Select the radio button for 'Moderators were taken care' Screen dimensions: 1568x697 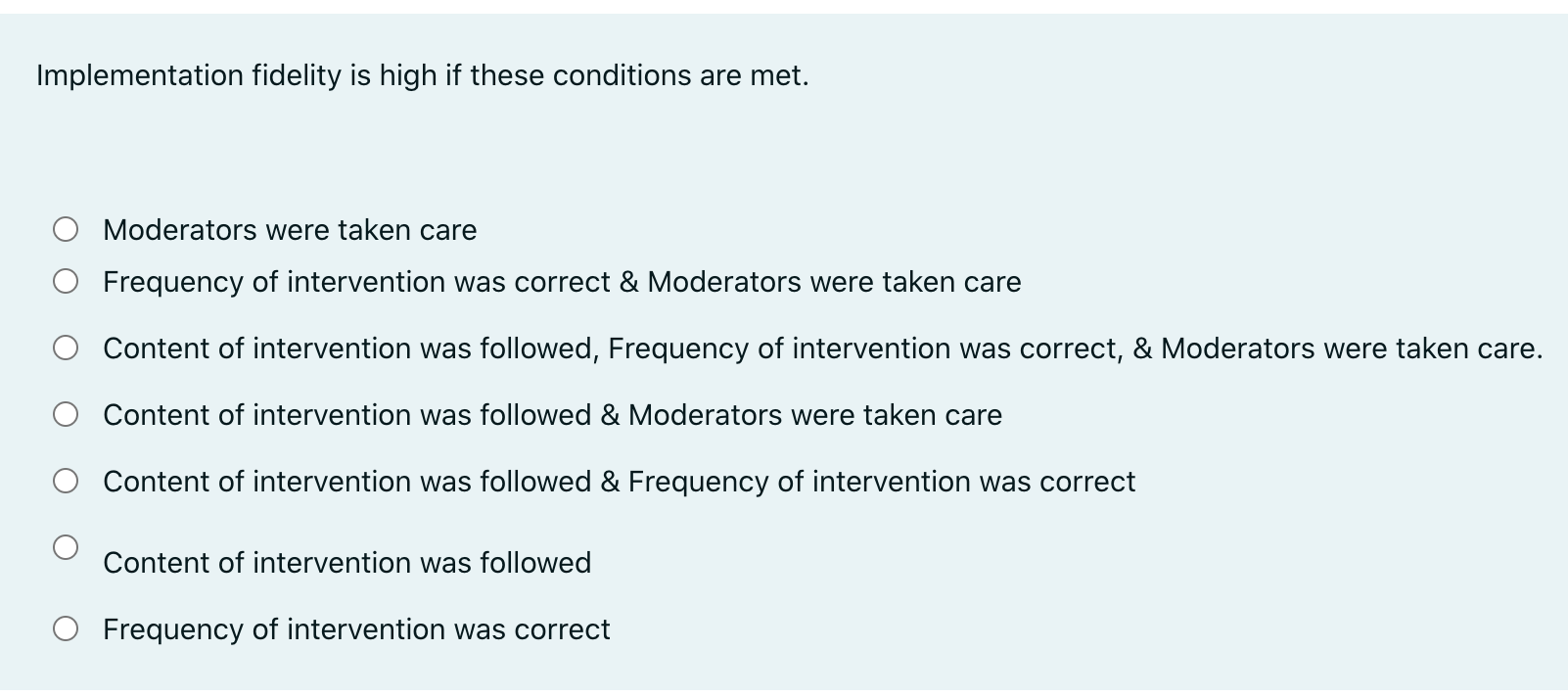pos(67,229)
